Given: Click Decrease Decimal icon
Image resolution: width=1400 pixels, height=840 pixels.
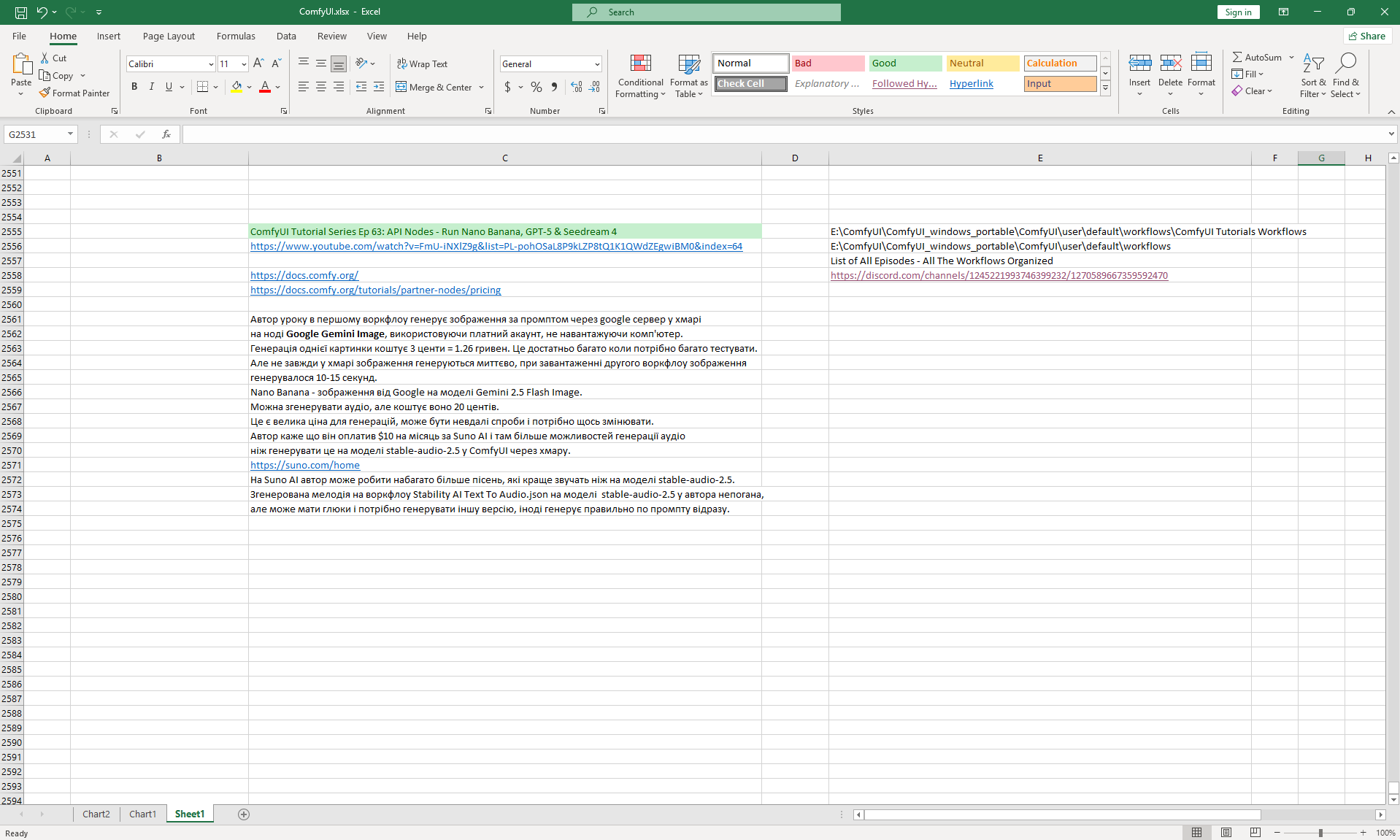Looking at the screenshot, I should click(595, 87).
